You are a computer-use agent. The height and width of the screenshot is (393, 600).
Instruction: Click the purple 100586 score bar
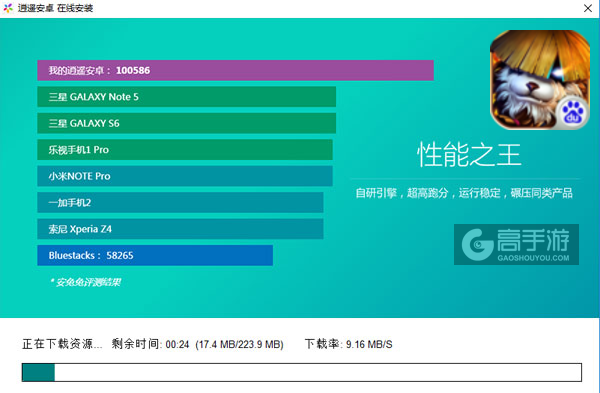235,70
